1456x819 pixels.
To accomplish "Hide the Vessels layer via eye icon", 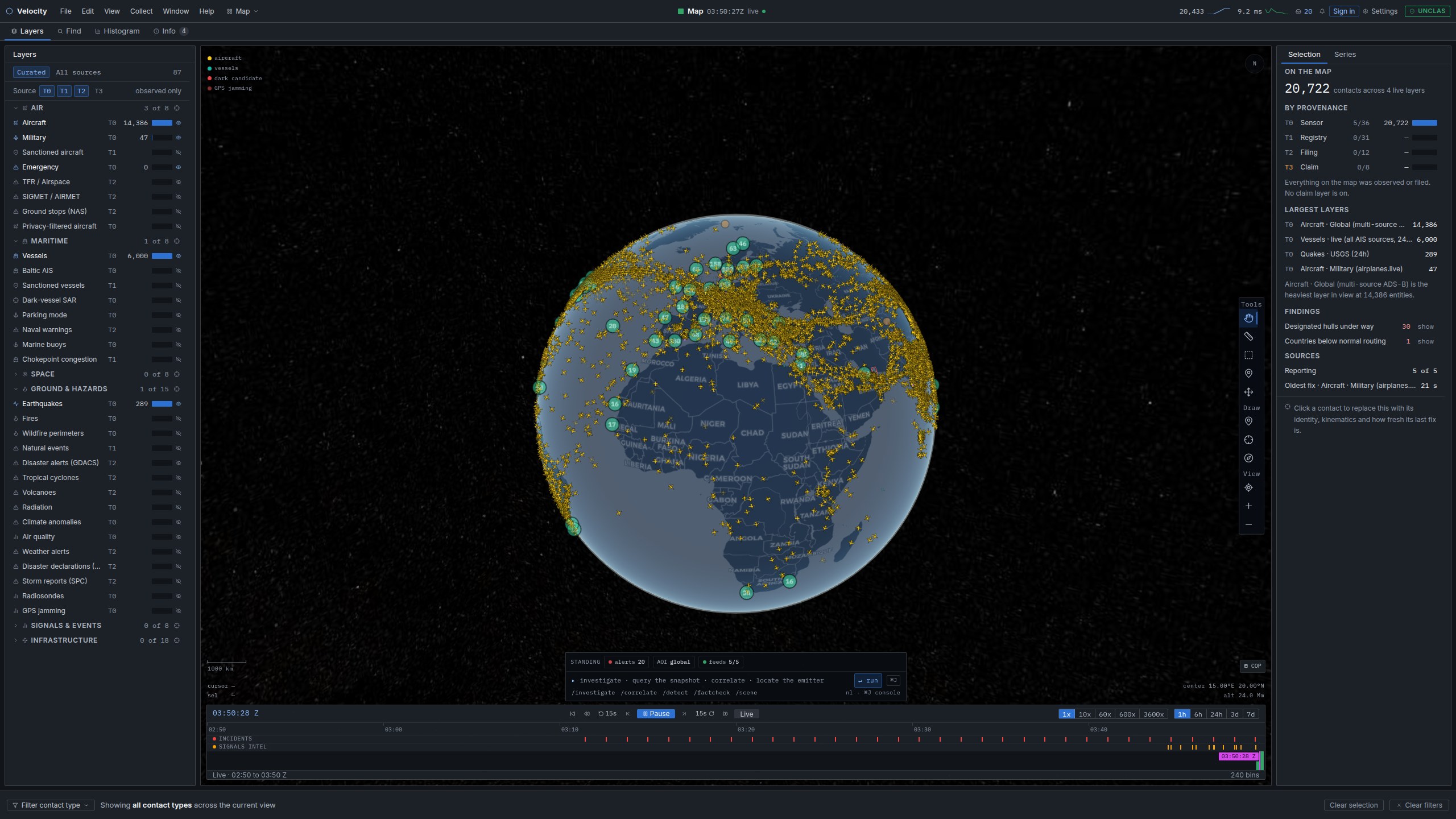I will point(178,256).
